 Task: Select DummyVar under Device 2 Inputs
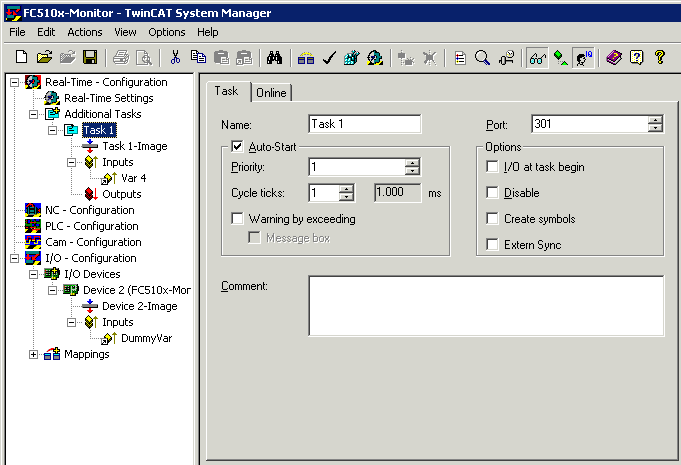pos(146,338)
